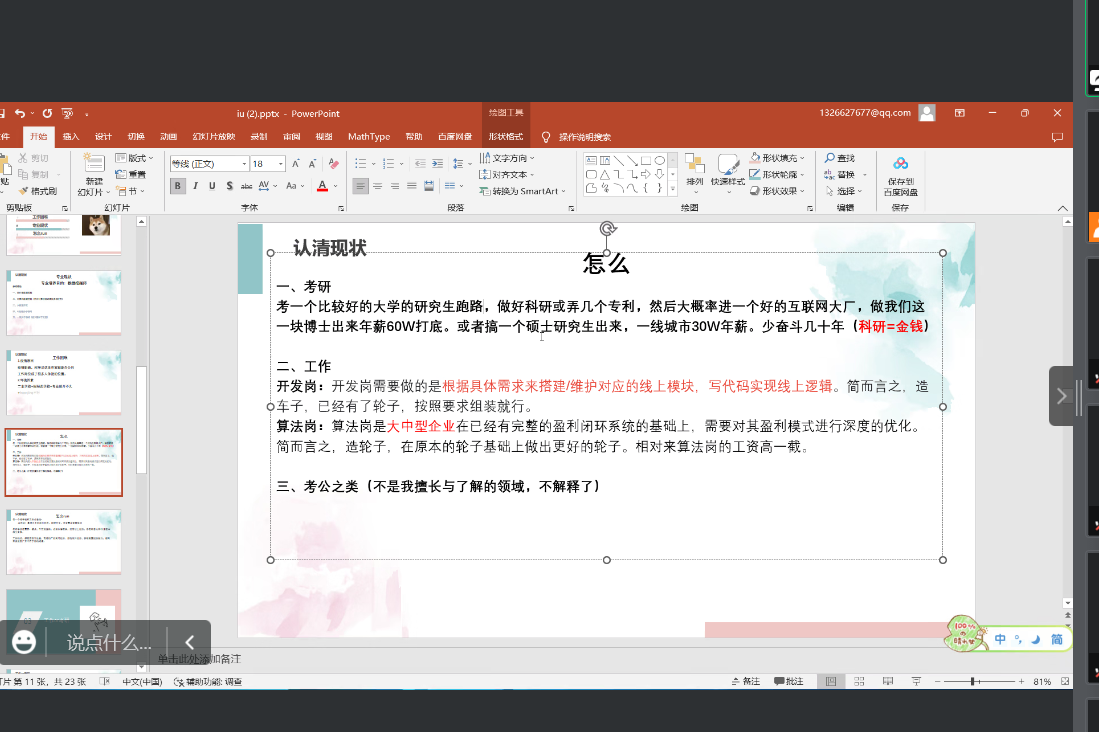The image size is (1099, 732).
Task: Toggle Italic text formatting
Action: tap(195, 186)
